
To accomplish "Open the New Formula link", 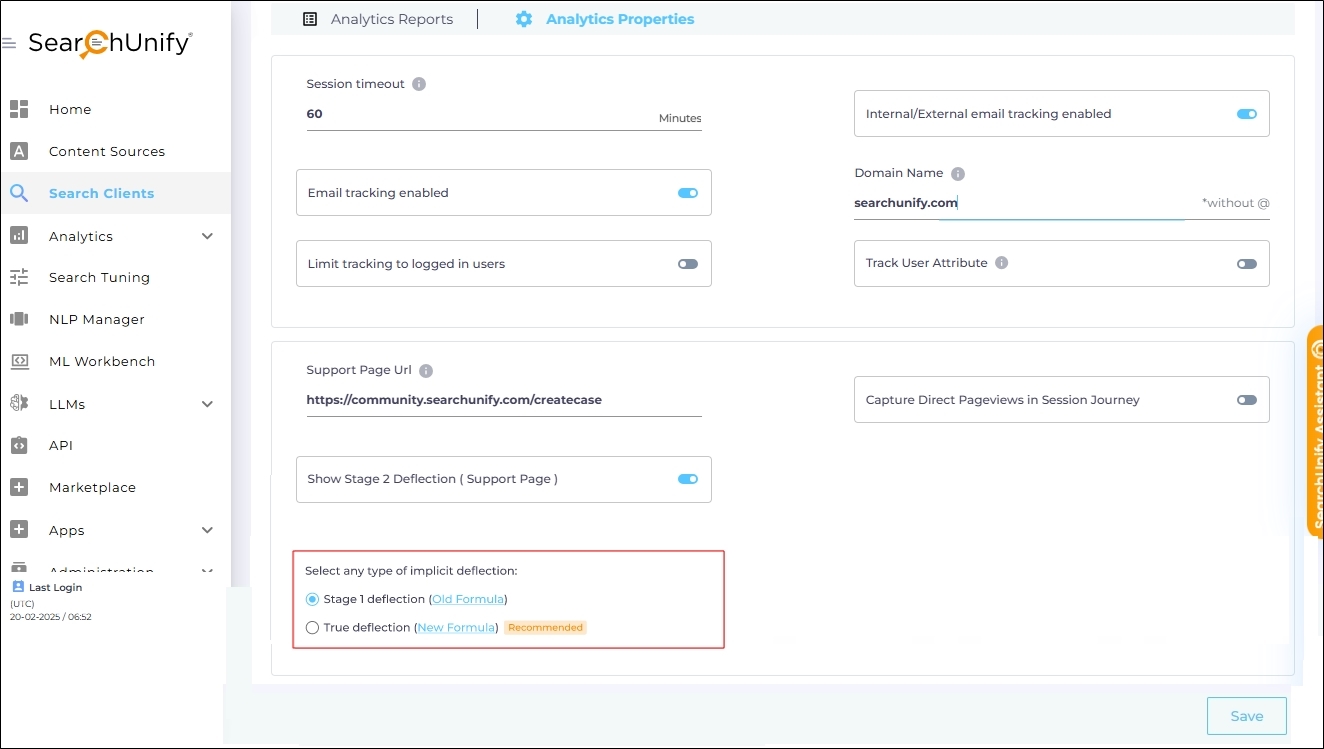I will tap(457, 628).
